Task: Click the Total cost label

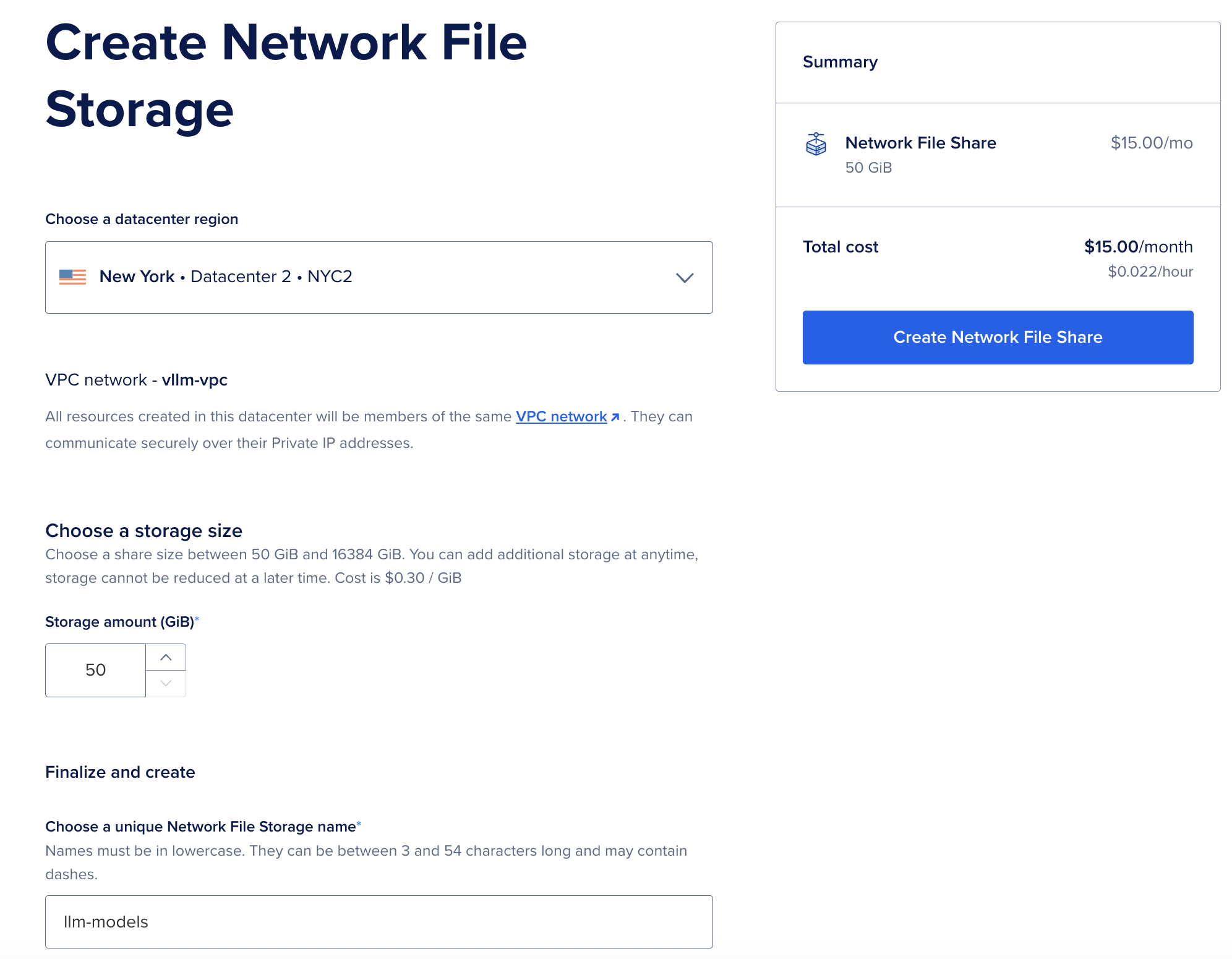Action: [840, 247]
